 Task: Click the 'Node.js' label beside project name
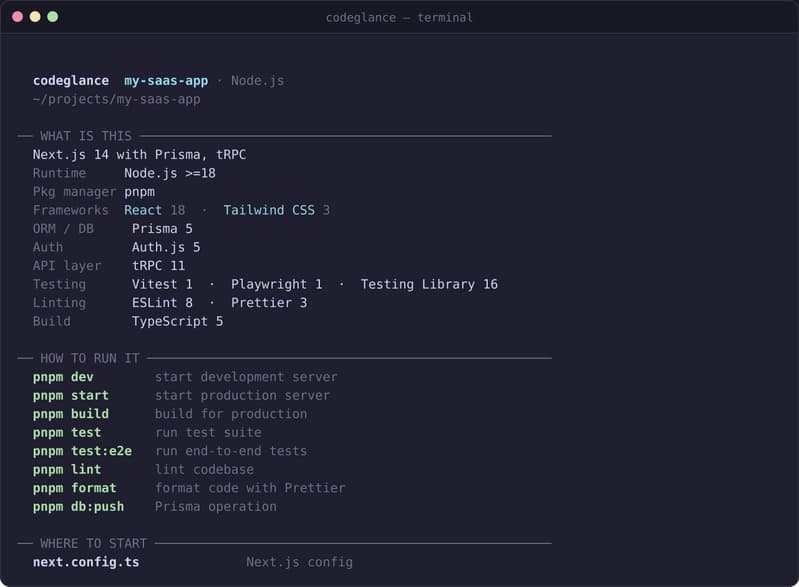point(257,81)
